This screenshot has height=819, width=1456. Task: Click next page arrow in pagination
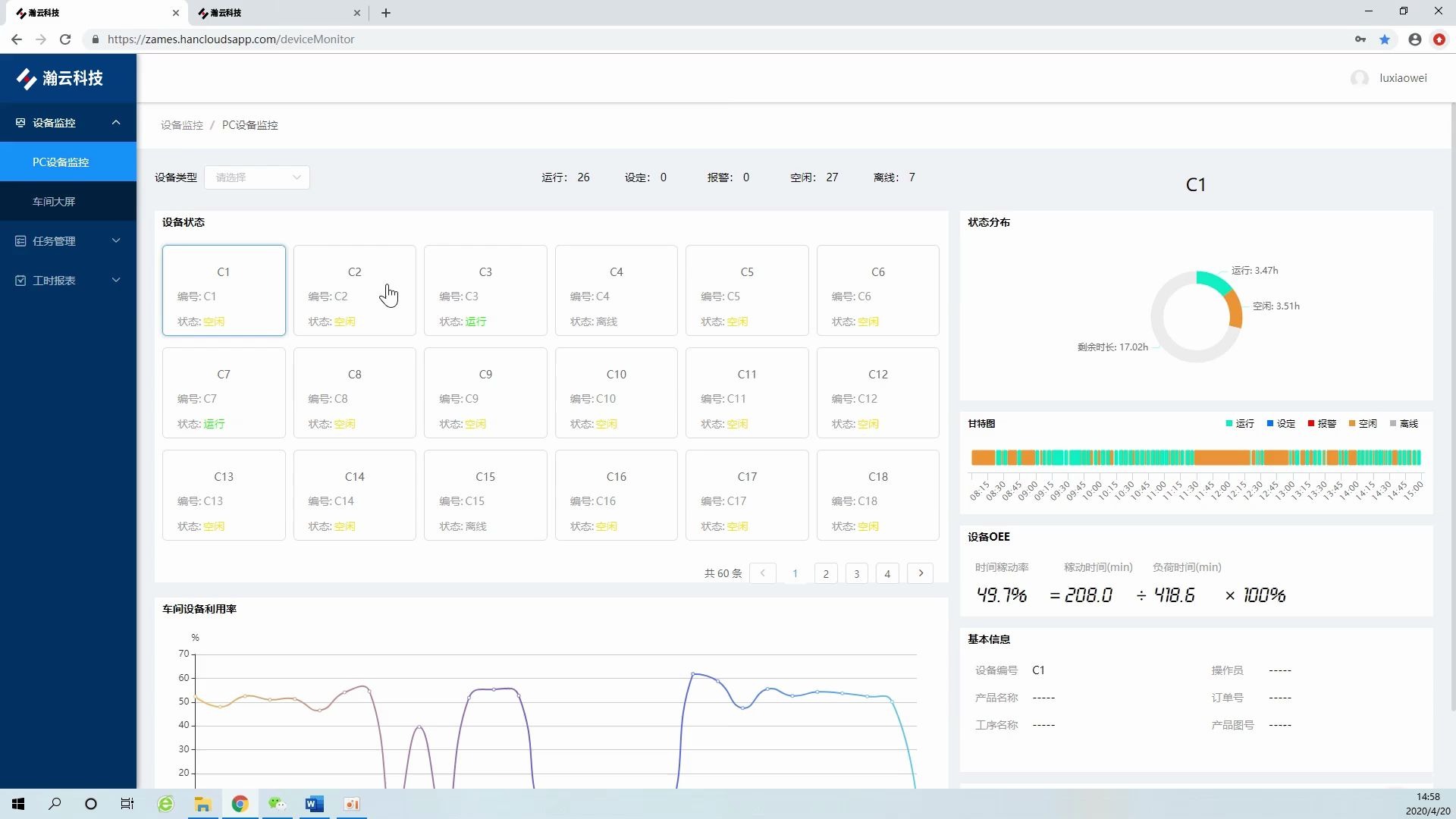(921, 573)
